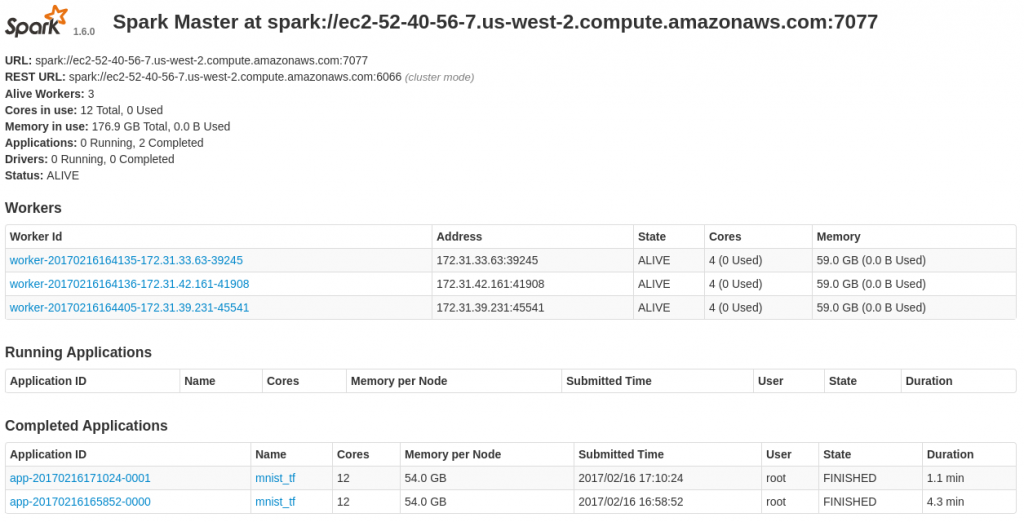Click Cores in use: 12 Total line

pyautogui.click(x=84, y=110)
